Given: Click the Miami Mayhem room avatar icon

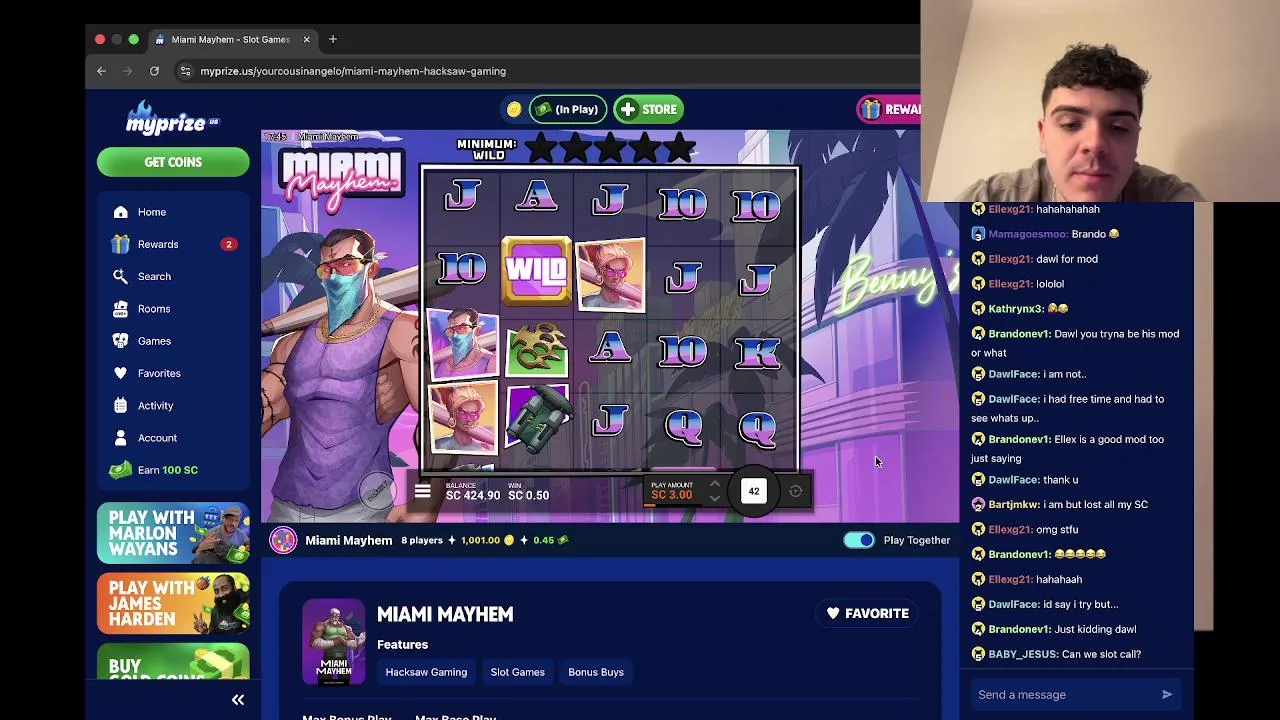Looking at the screenshot, I should pos(283,540).
